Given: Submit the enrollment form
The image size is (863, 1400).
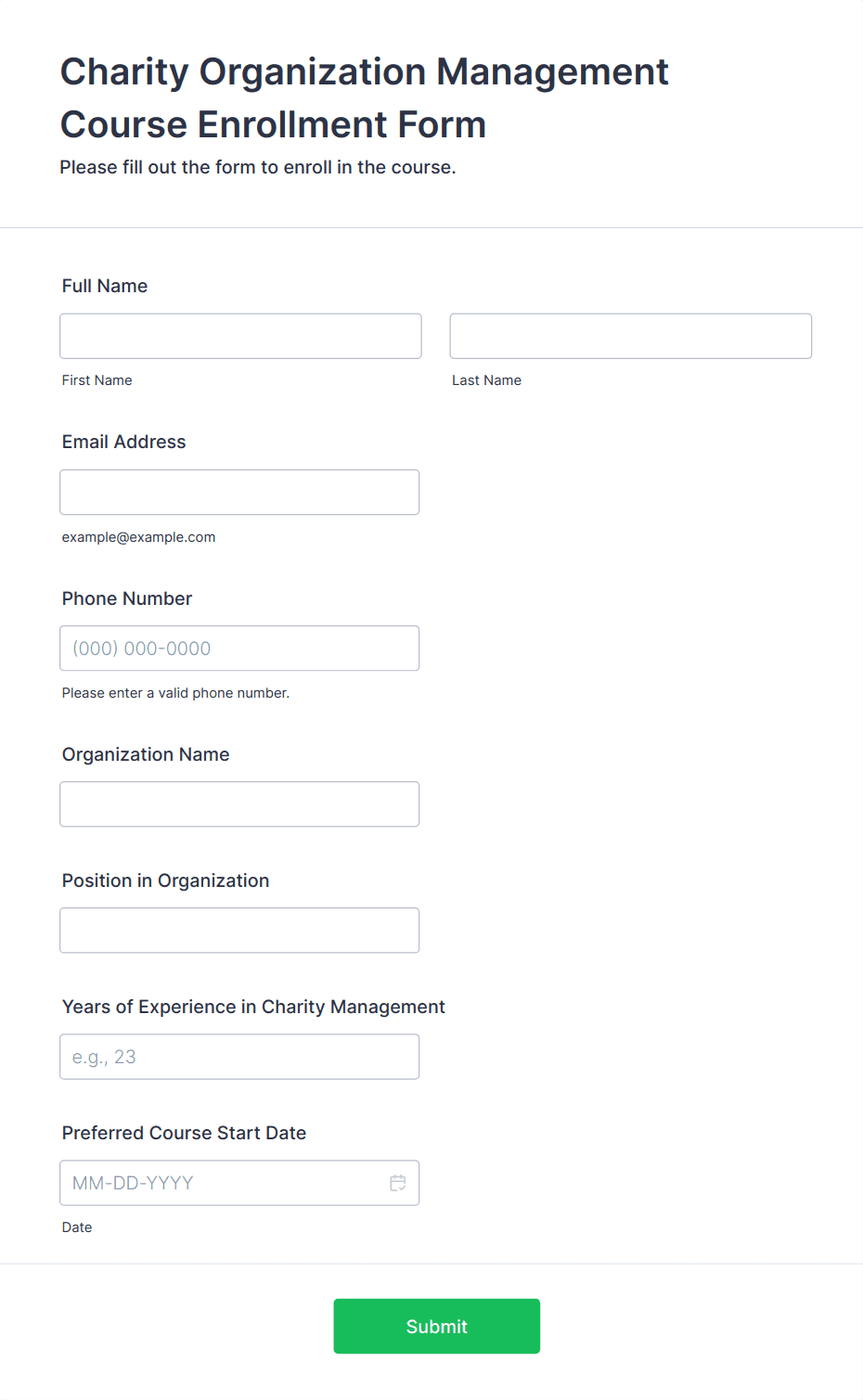Looking at the screenshot, I should (437, 1327).
